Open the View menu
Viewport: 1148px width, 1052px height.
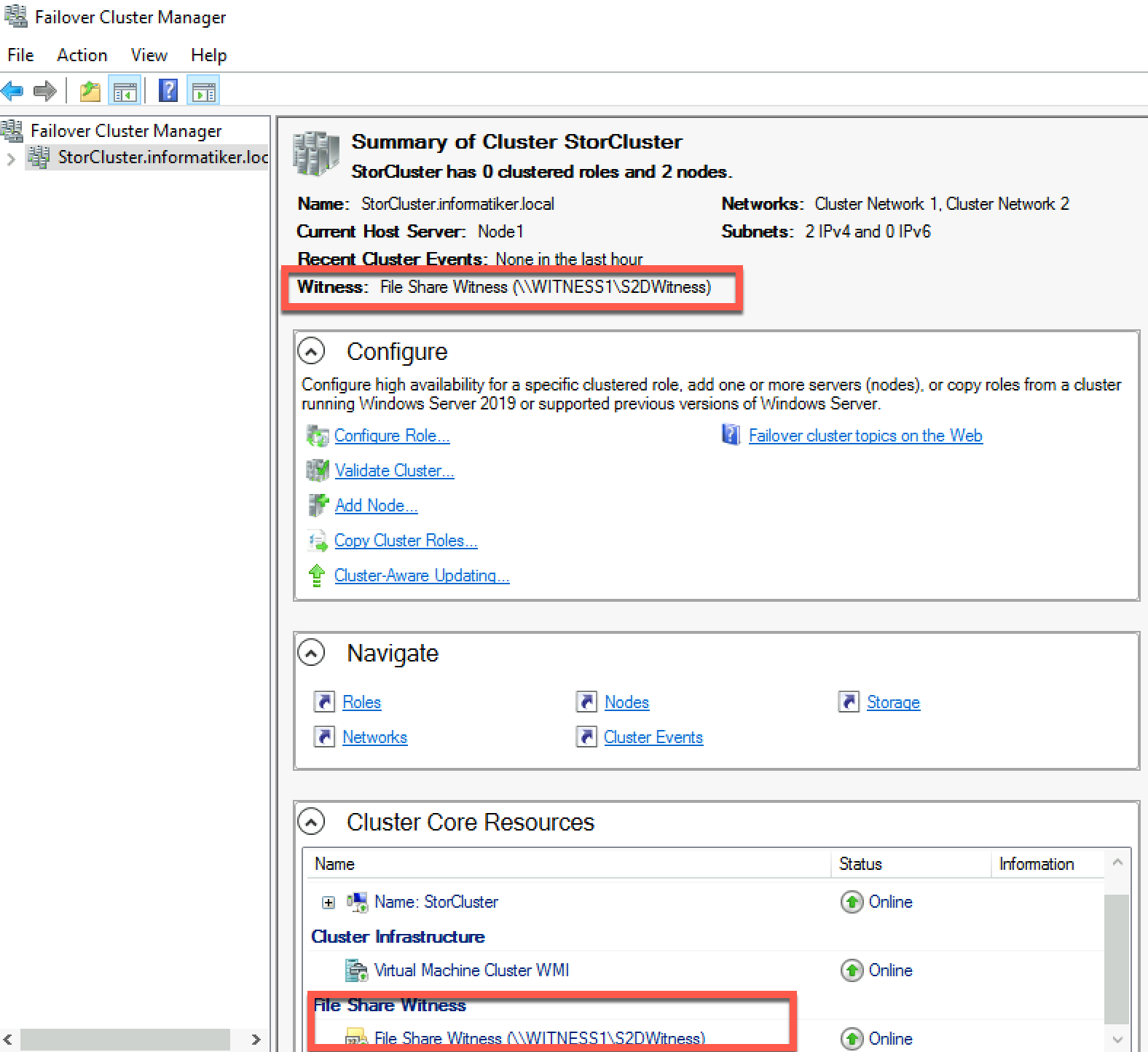pos(149,55)
